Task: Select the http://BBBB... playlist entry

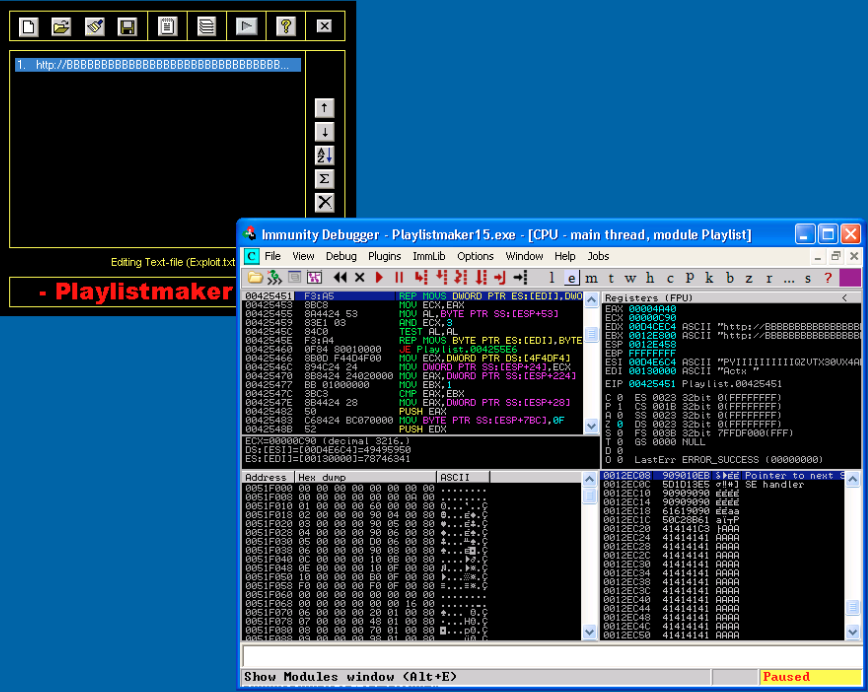Action: (158, 65)
